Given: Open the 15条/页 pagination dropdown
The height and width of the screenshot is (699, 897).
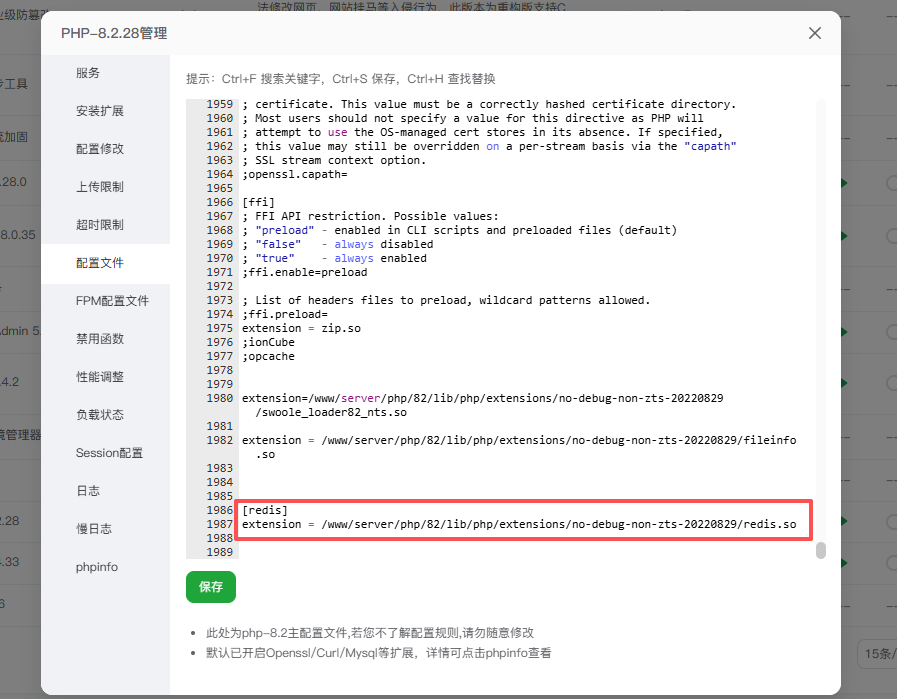Looking at the screenshot, I should [879, 653].
